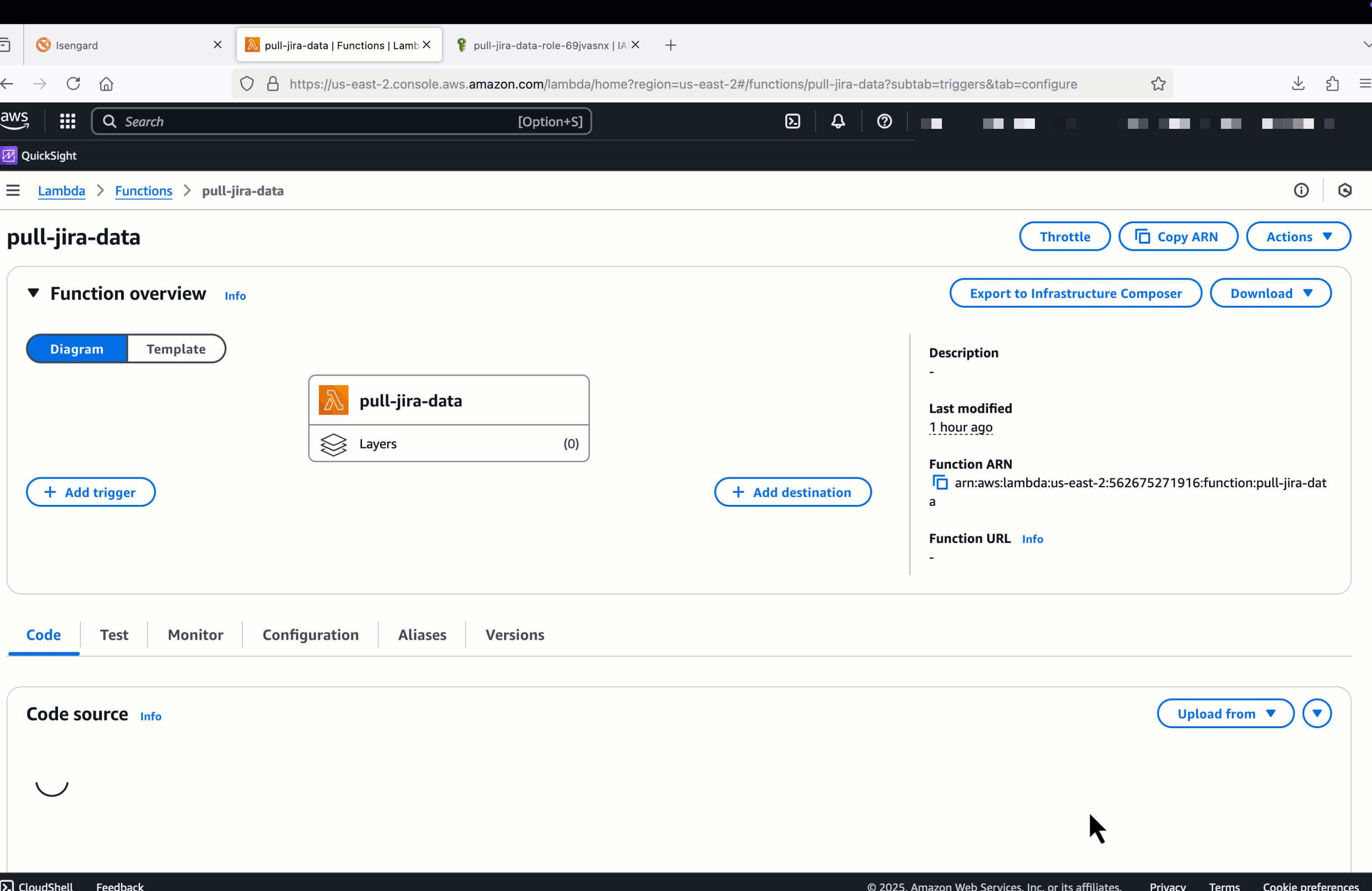Collapse the Function overview section

tap(34, 294)
